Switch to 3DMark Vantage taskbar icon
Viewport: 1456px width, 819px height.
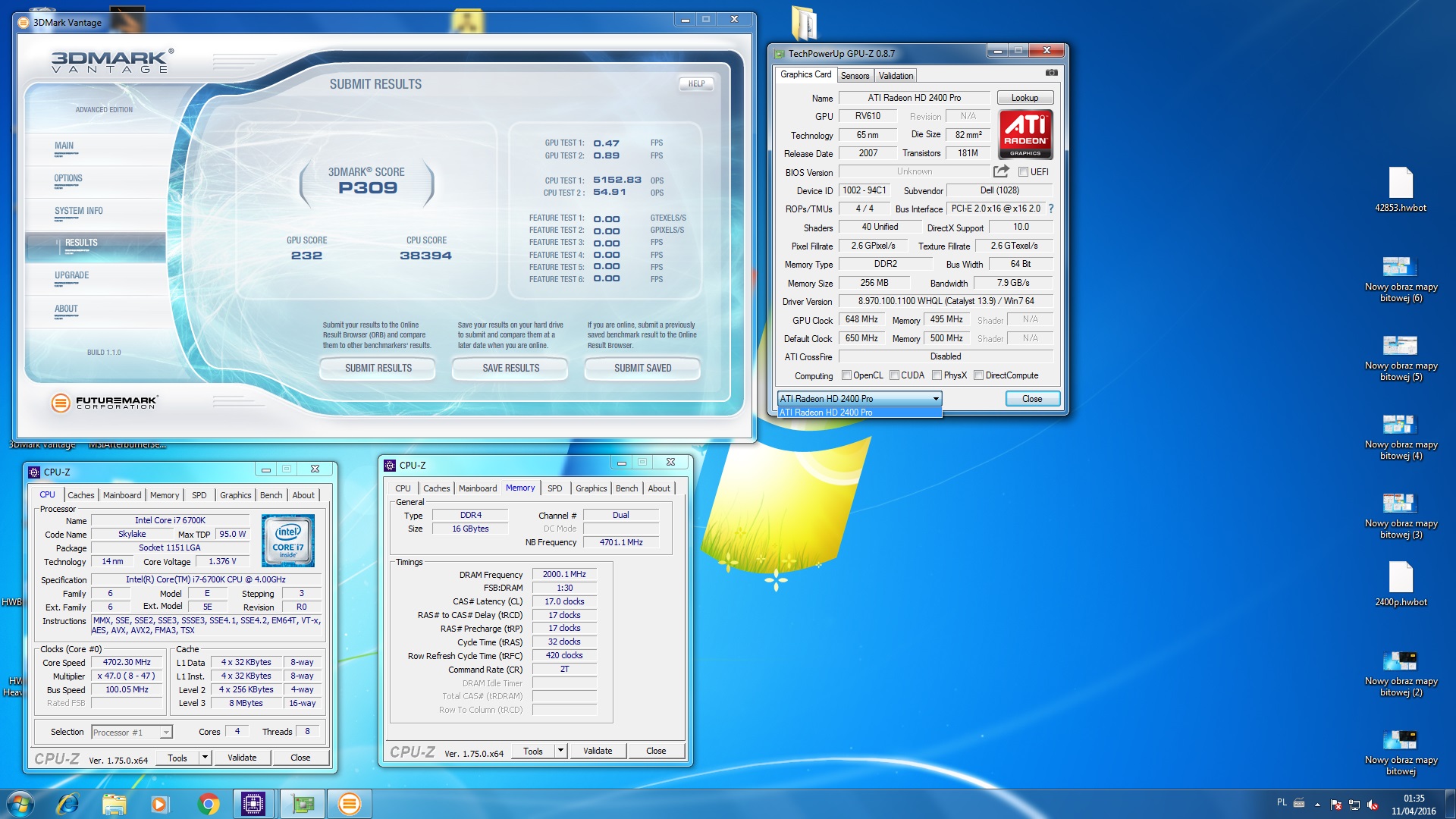point(350,804)
